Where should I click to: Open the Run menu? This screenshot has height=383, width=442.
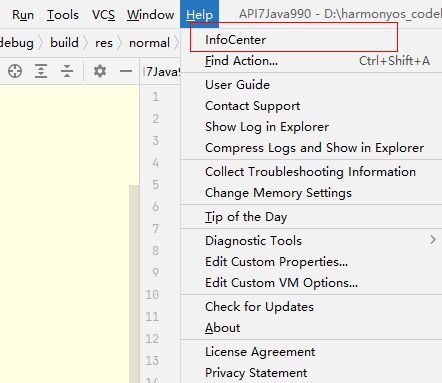pos(23,15)
